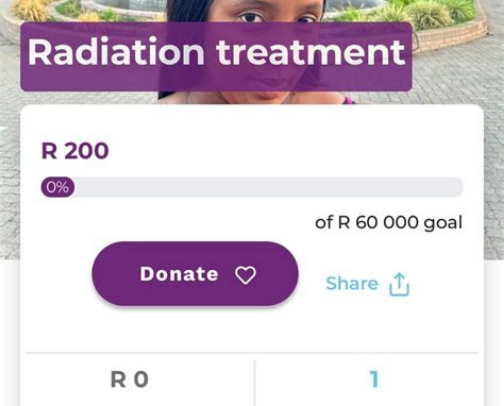Select the 'of R 60 000 goal' text
The width and height of the screenshot is (504, 406).
pyautogui.click(x=389, y=223)
